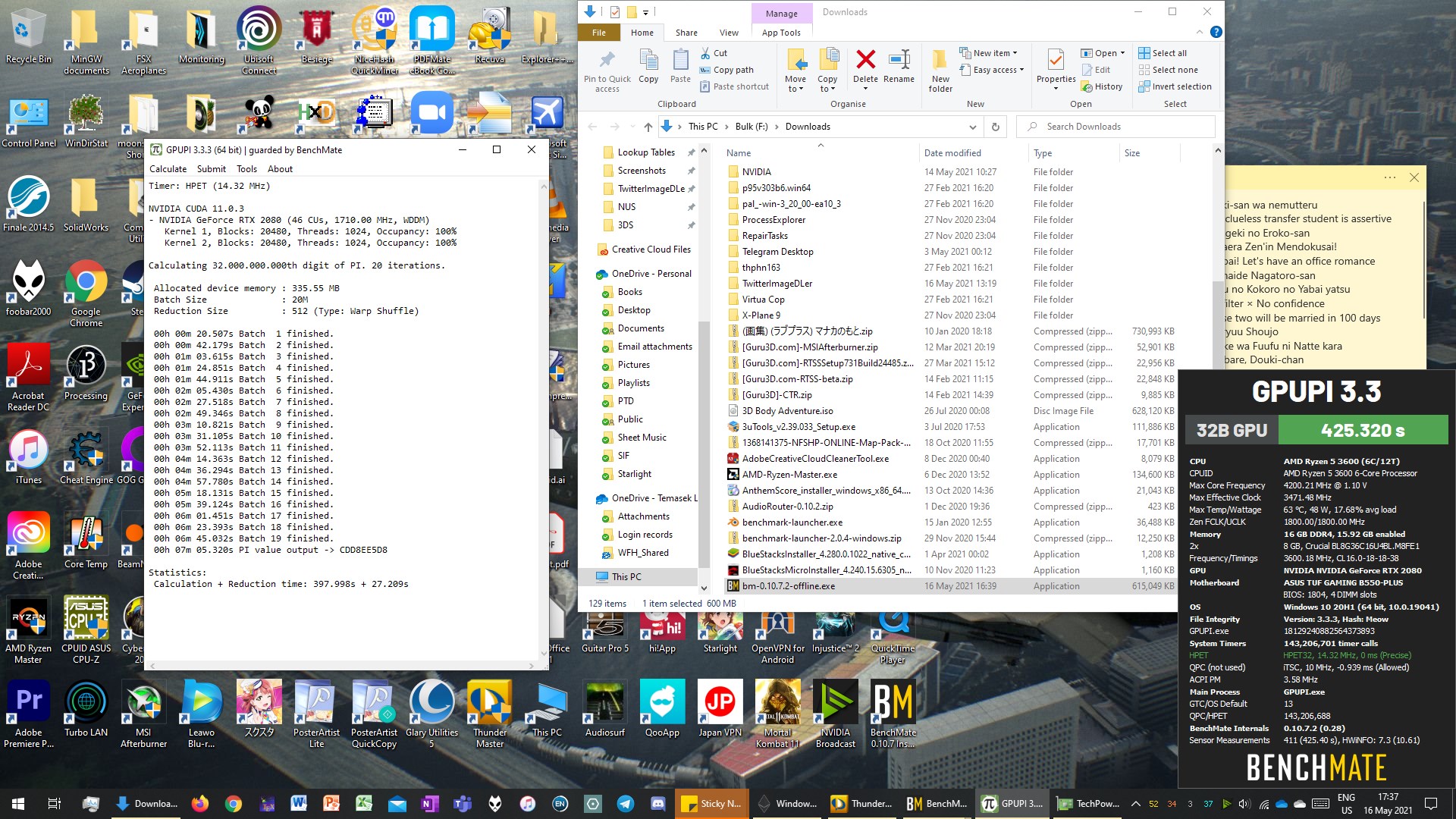Open the New item dropdown
Screen dimensions: 1456x819
point(988,53)
